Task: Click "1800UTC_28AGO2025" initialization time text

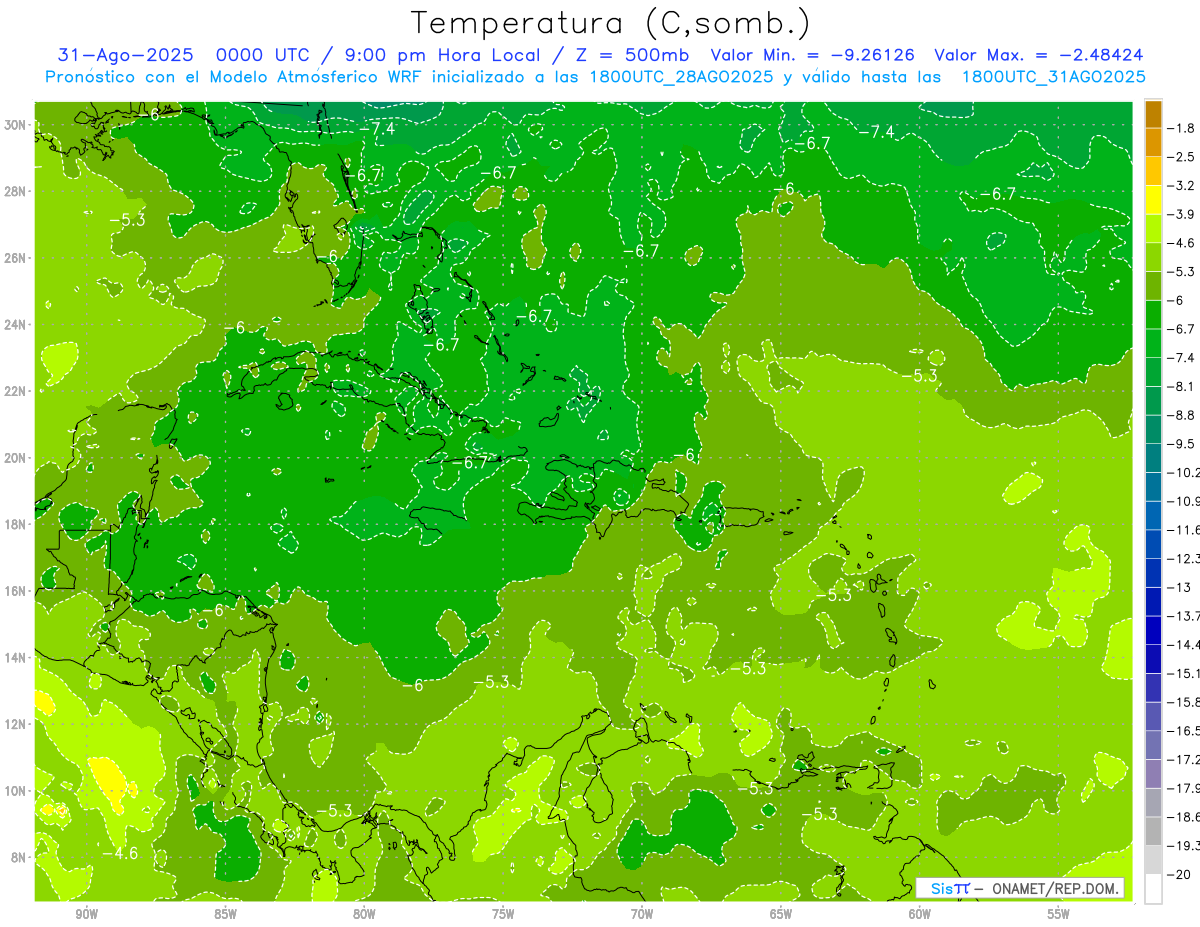Action: [680, 77]
